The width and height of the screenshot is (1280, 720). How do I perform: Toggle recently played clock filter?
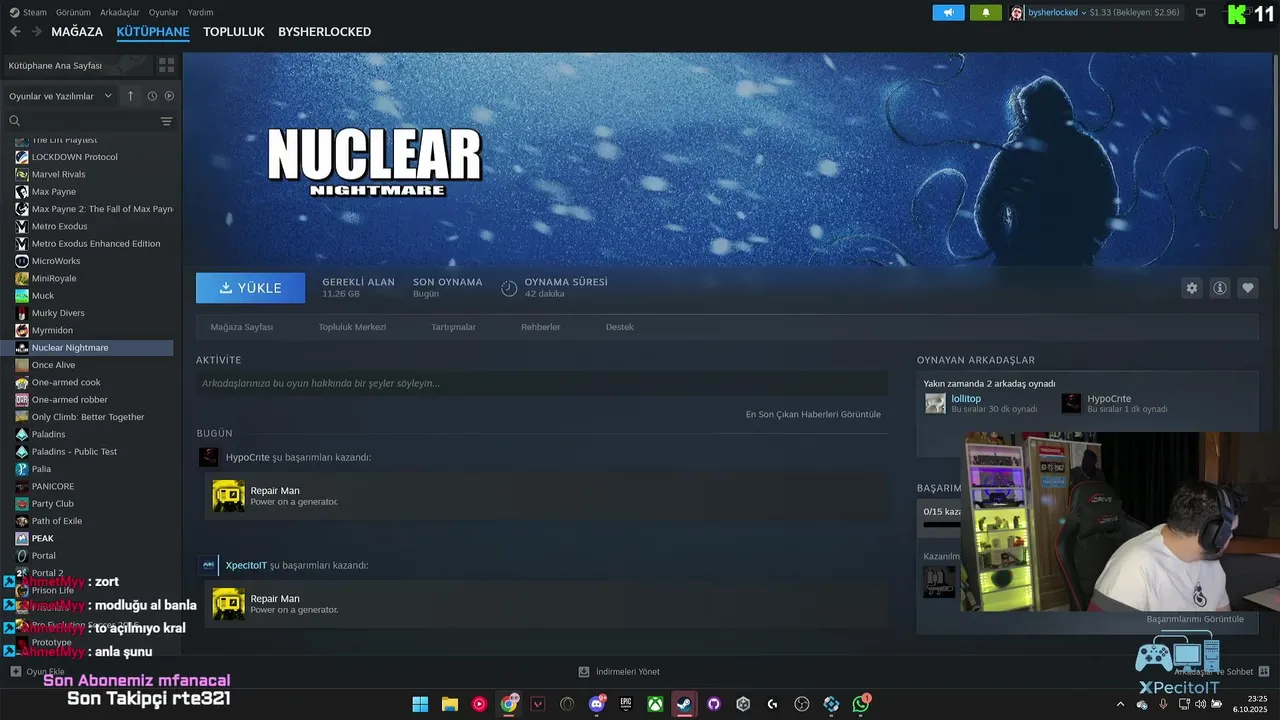pos(152,96)
